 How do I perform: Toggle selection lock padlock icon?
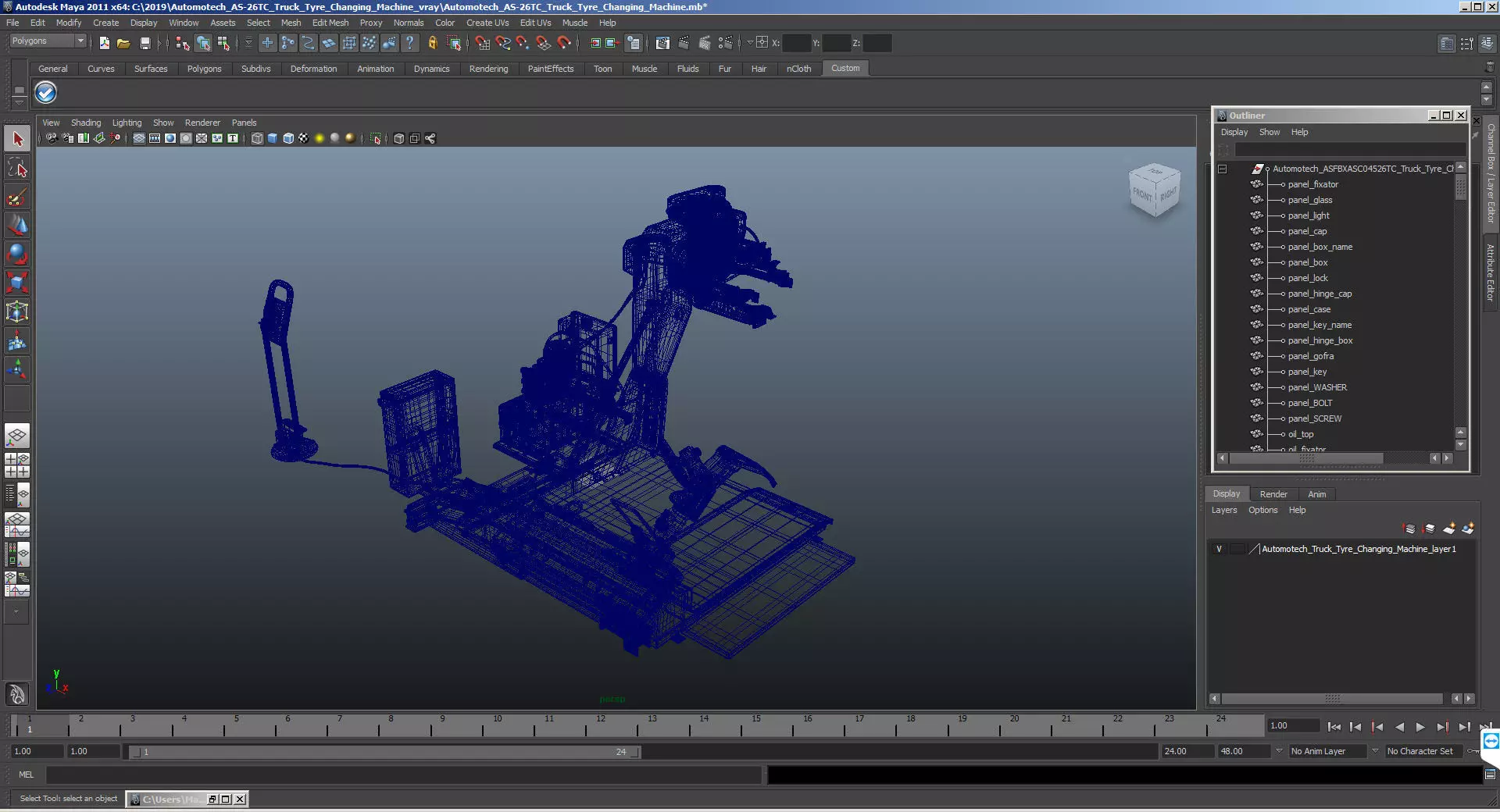pyautogui.click(x=432, y=44)
